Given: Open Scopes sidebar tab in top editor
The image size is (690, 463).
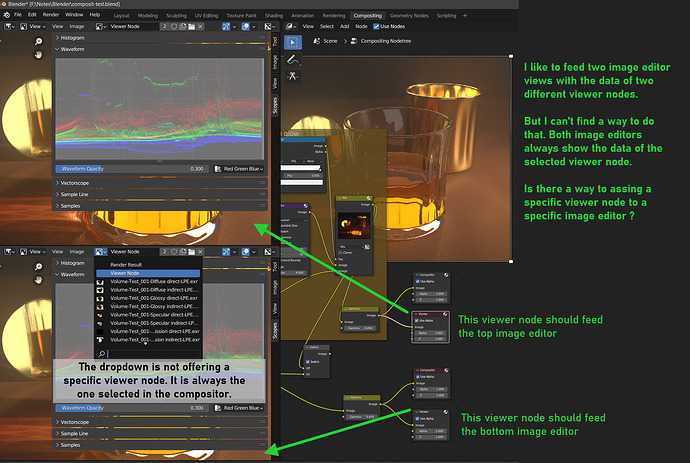Looking at the screenshot, I should (x=275, y=106).
